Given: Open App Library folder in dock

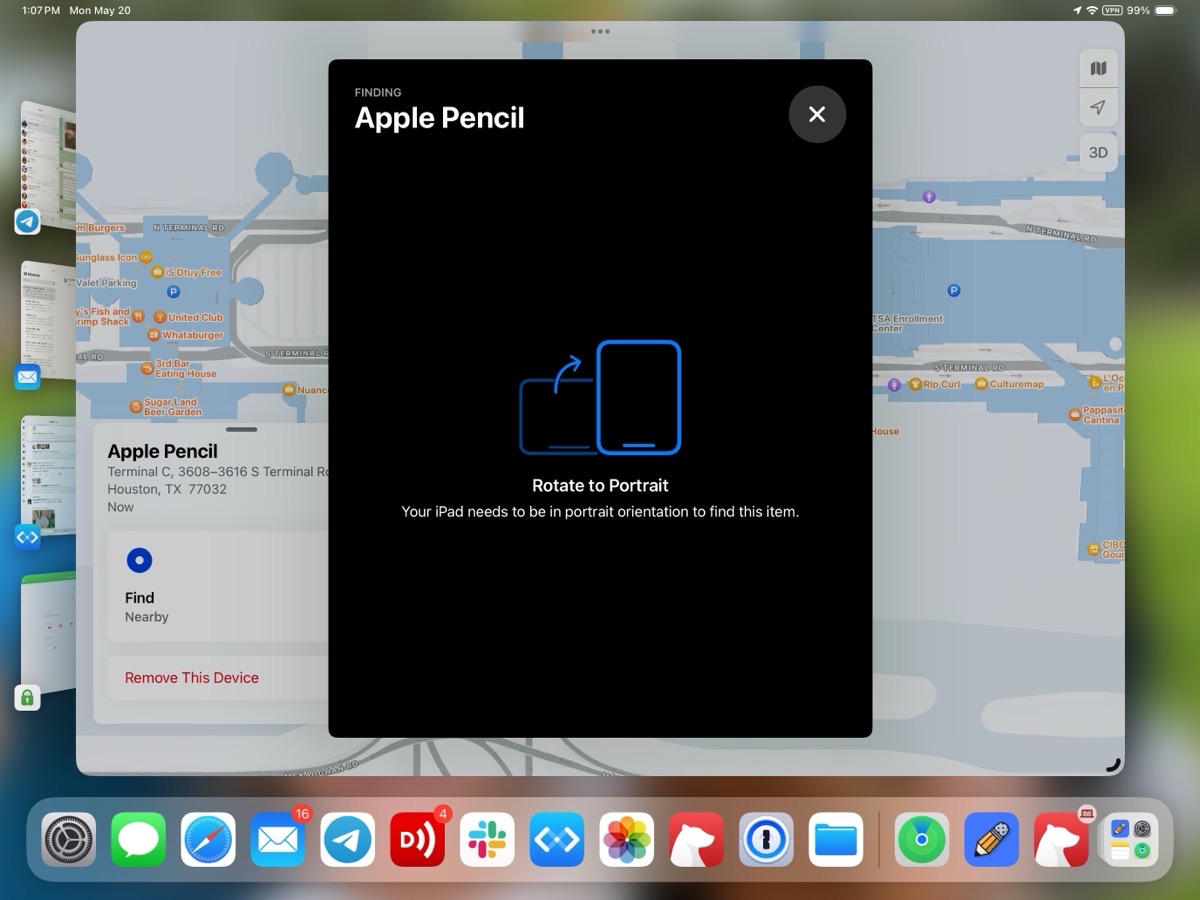Looking at the screenshot, I should coord(1131,839).
